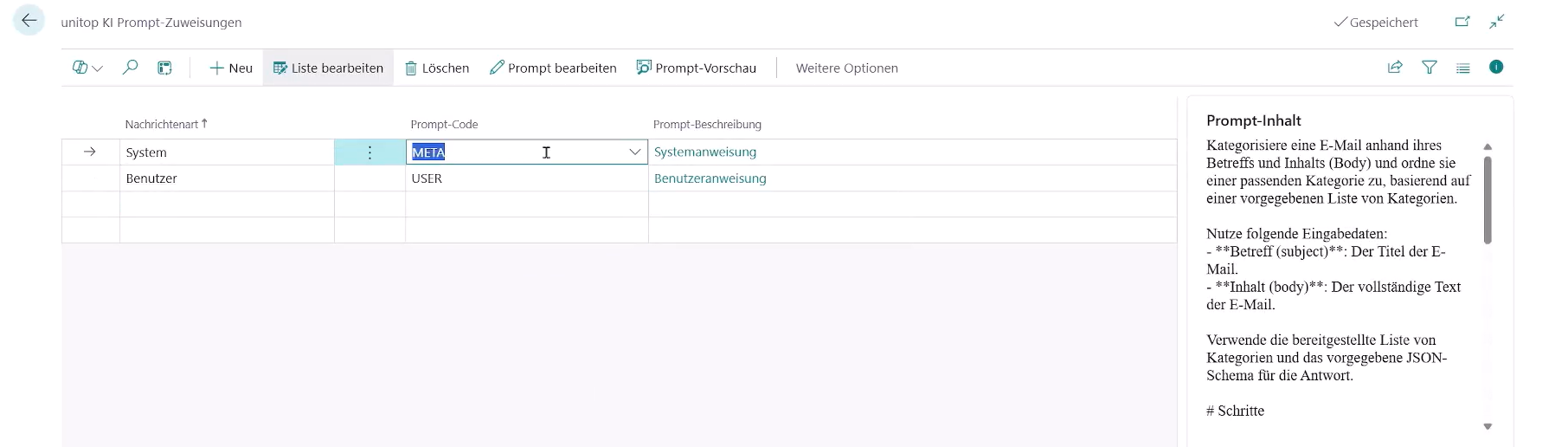
Task: Open Prompt-Vorschau
Action: tap(697, 68)
